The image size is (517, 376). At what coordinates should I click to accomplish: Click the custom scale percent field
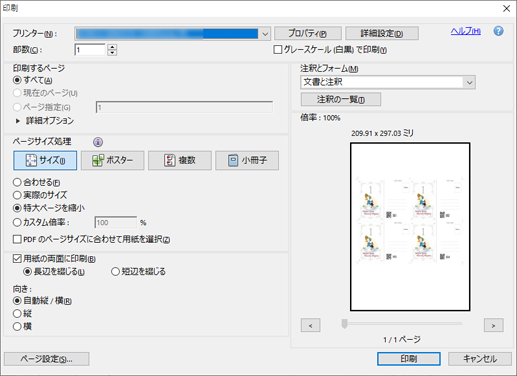(116, 223)
